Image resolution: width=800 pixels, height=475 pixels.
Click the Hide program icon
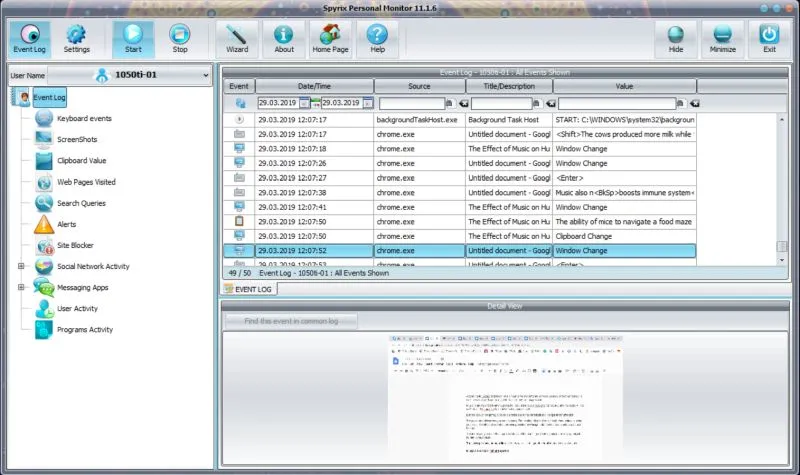click(676, 39)
